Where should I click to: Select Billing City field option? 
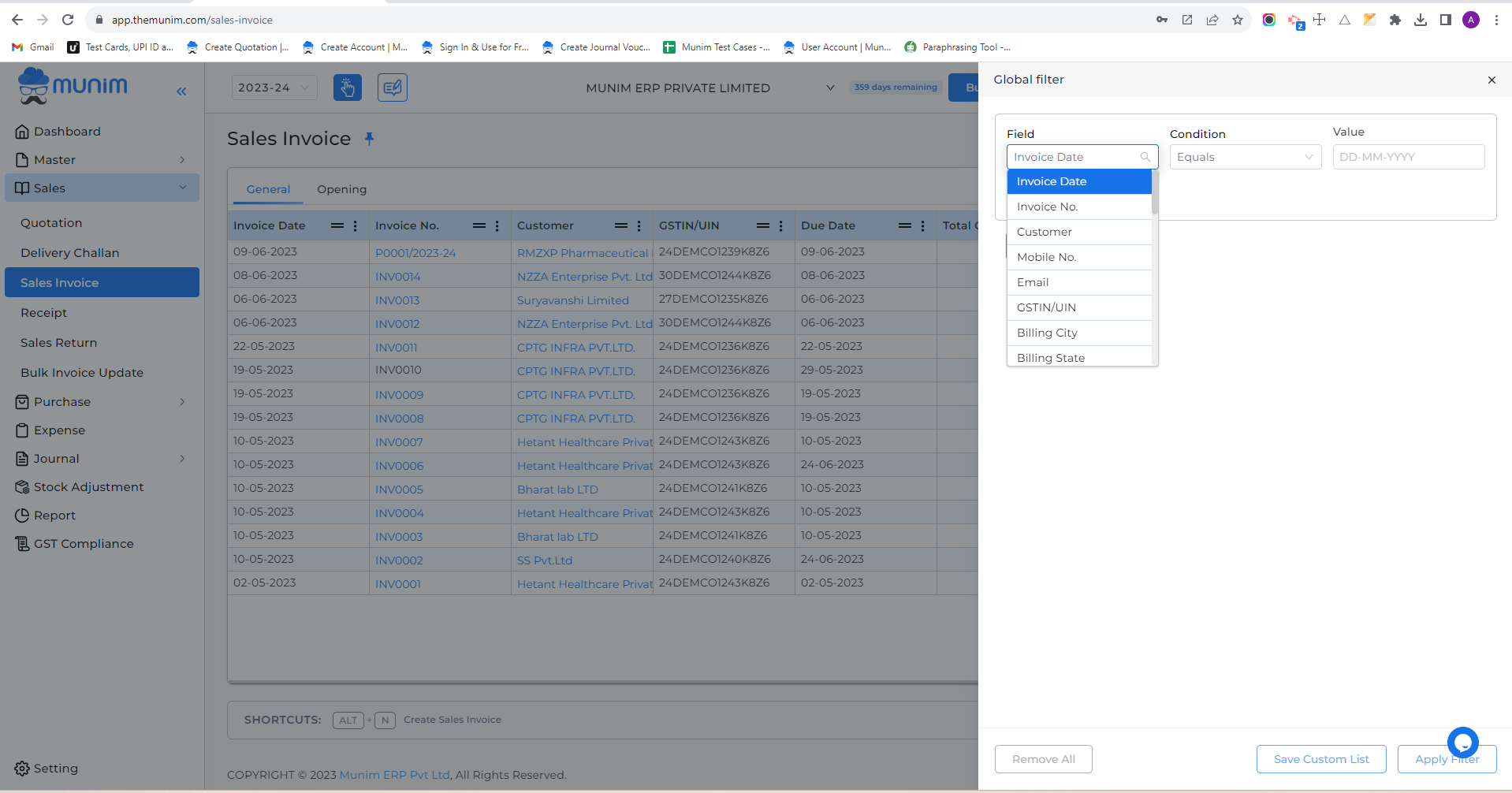(x=1079, y=333)
